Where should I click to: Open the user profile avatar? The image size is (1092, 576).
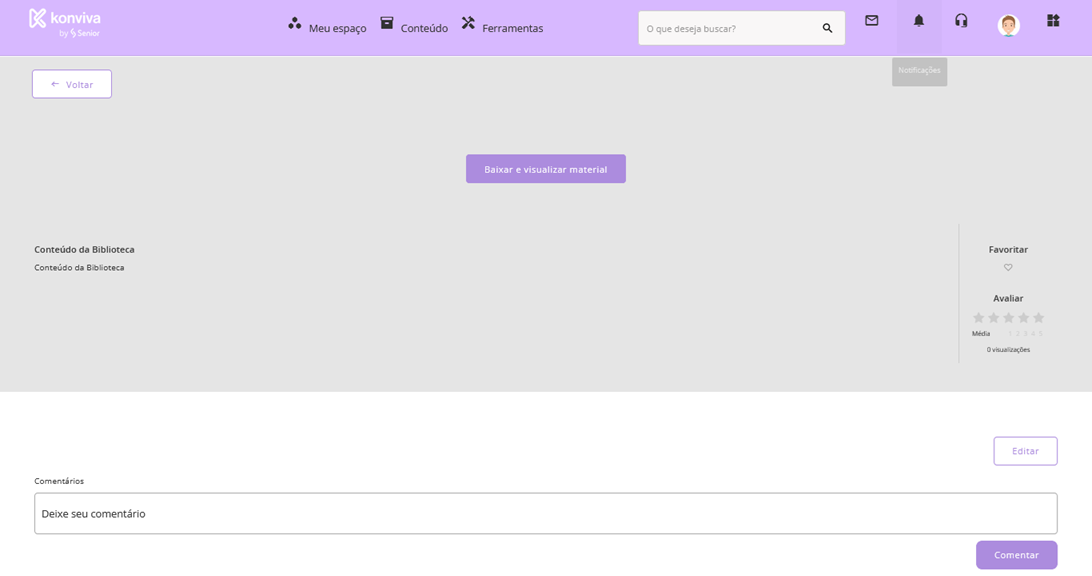pyautogui.click(x=1008, y=25)
